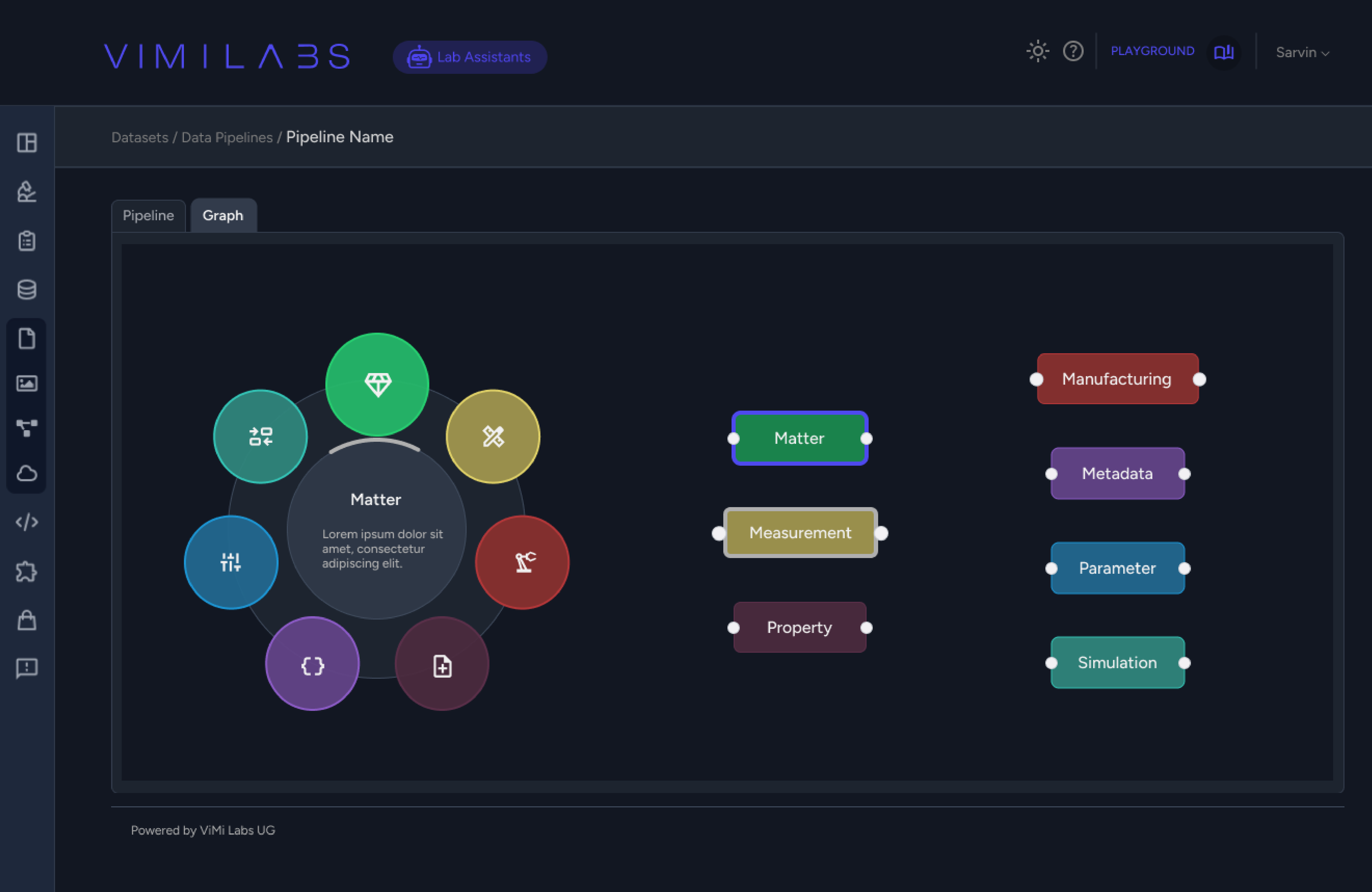Select the green diamond Matter circle
This screenshot has width=1372, height=892.
[x=377, y=384]
